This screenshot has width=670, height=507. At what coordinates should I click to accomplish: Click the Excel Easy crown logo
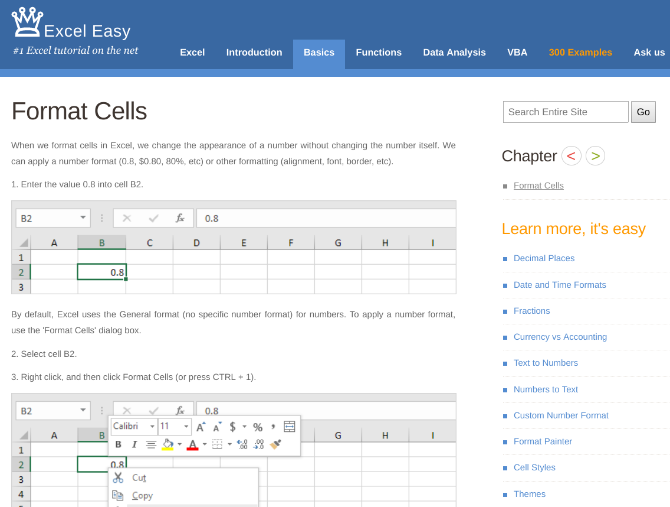[x=26, y=22]
